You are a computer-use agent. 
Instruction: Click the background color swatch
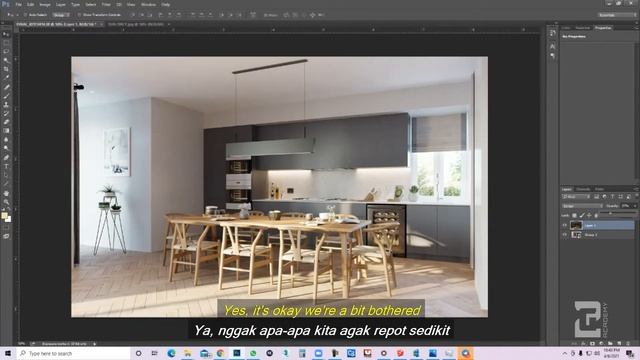coord(8,220)
